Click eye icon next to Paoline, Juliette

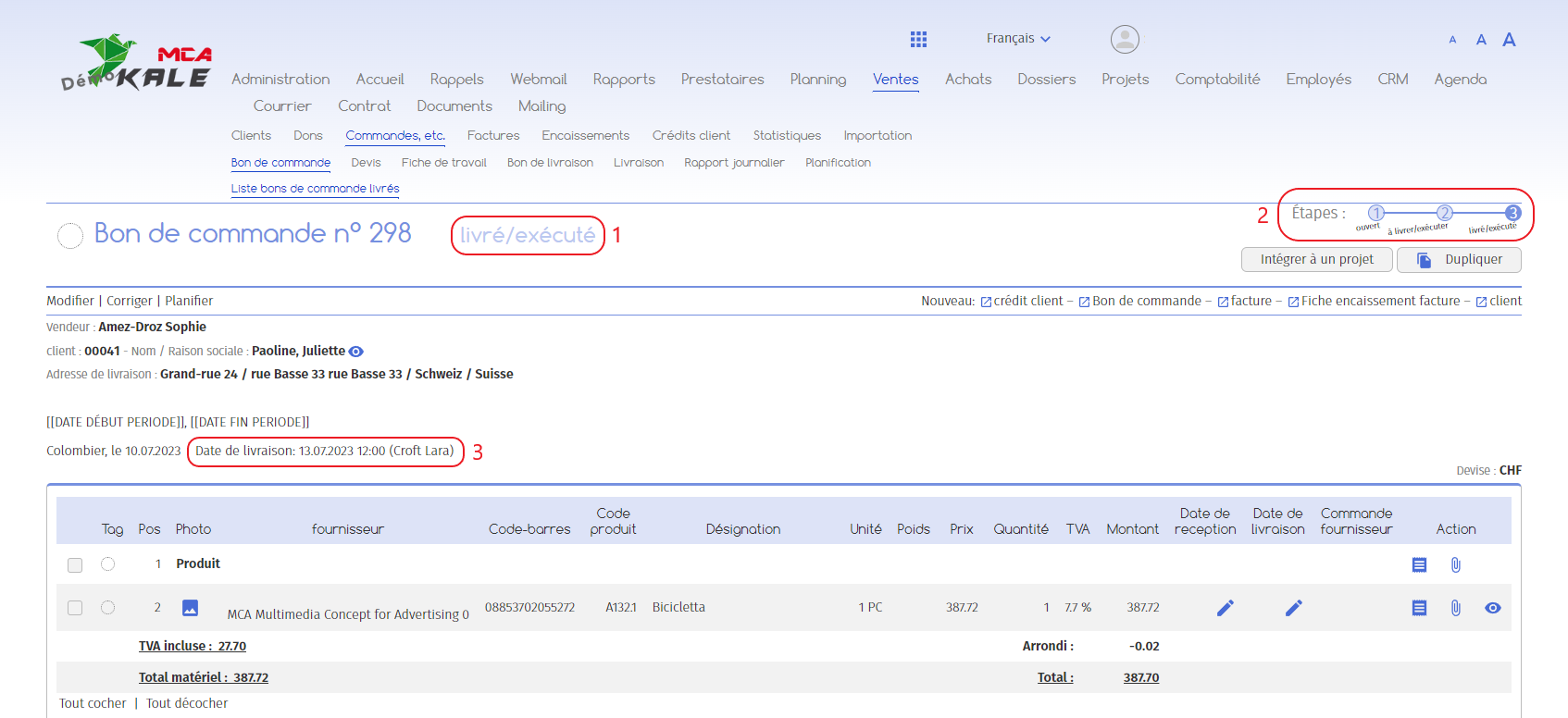pyautogui.click(x=356, y=352)
